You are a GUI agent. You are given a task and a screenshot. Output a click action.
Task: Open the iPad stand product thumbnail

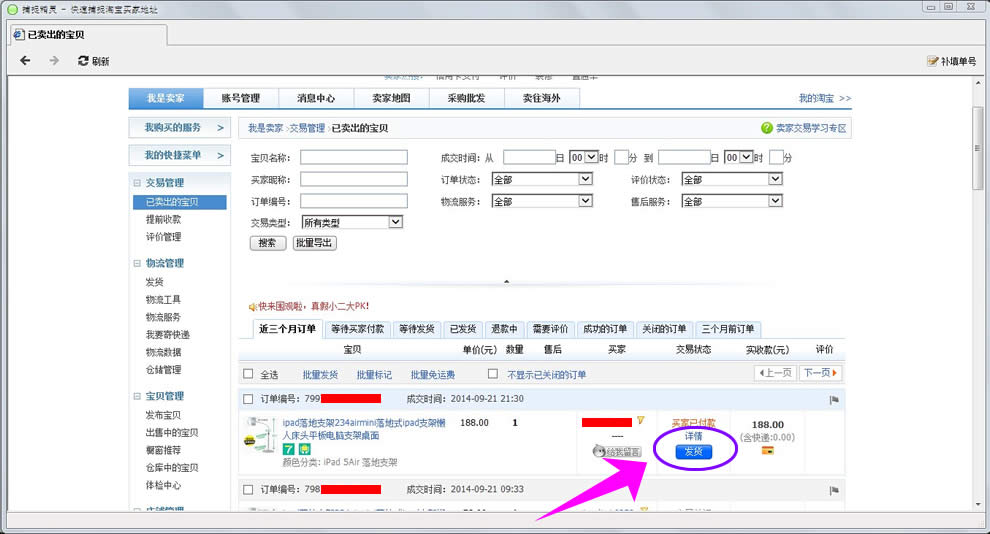coord(259,434)
